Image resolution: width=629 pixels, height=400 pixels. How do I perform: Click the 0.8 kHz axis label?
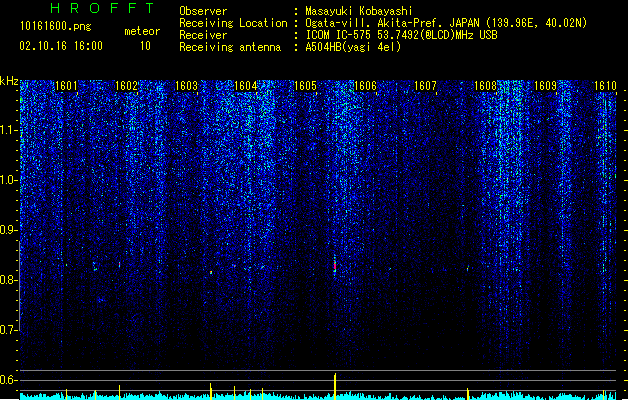9,280
